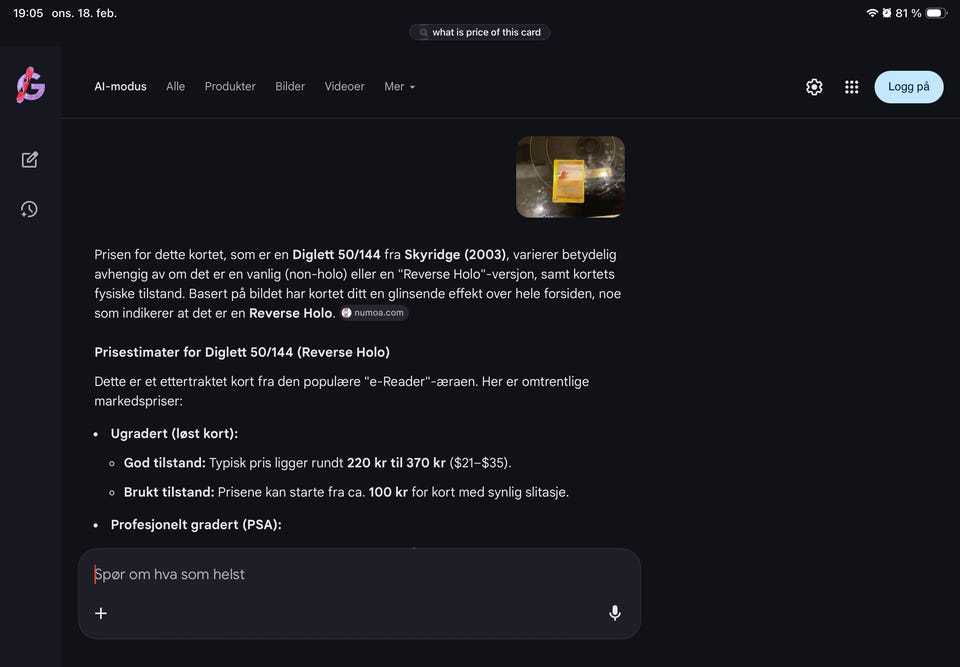This screenshot has height=667, width=960.
Task: Switch to the Alle tab
Action: 175,86
